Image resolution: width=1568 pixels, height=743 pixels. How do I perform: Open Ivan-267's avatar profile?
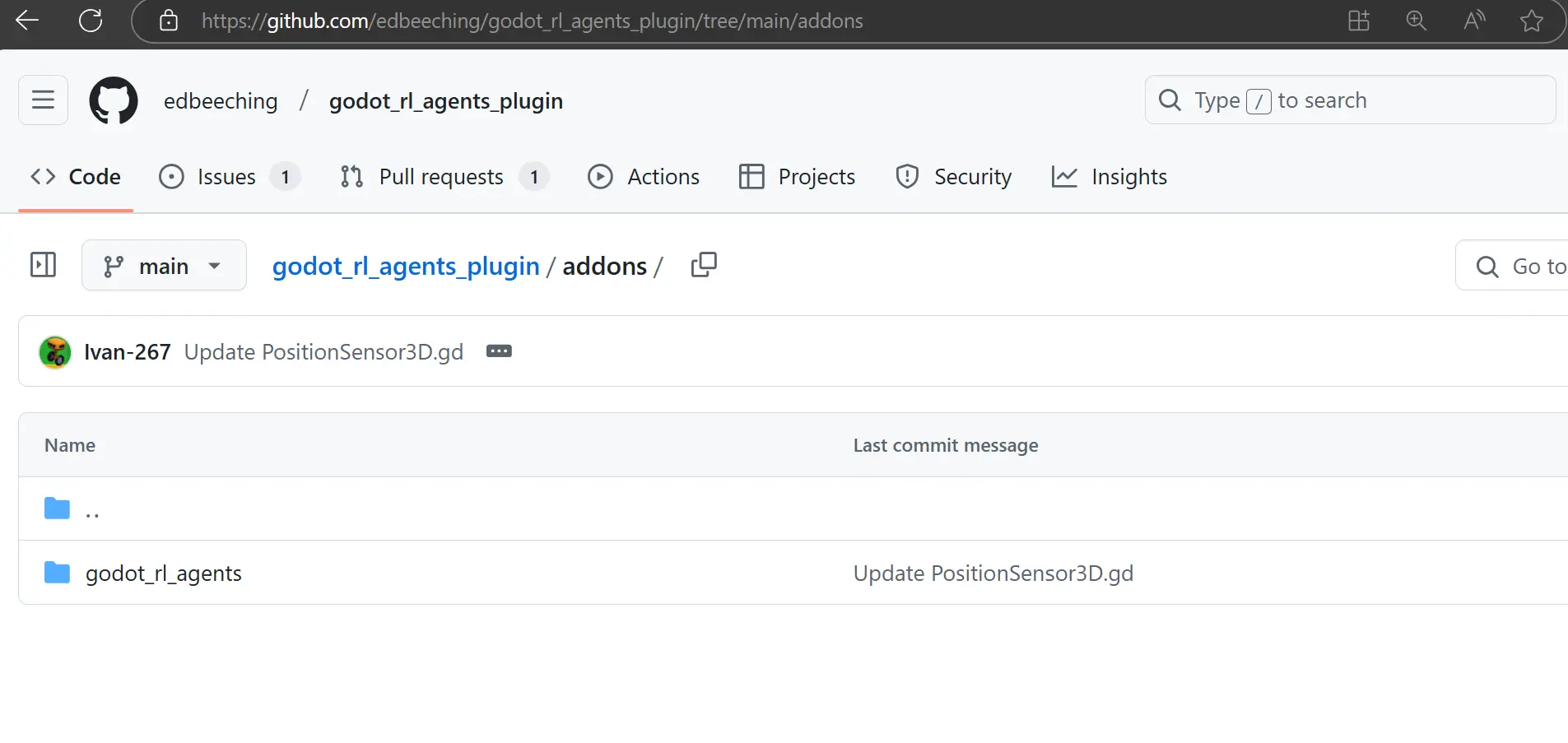[x=55, y=352]
